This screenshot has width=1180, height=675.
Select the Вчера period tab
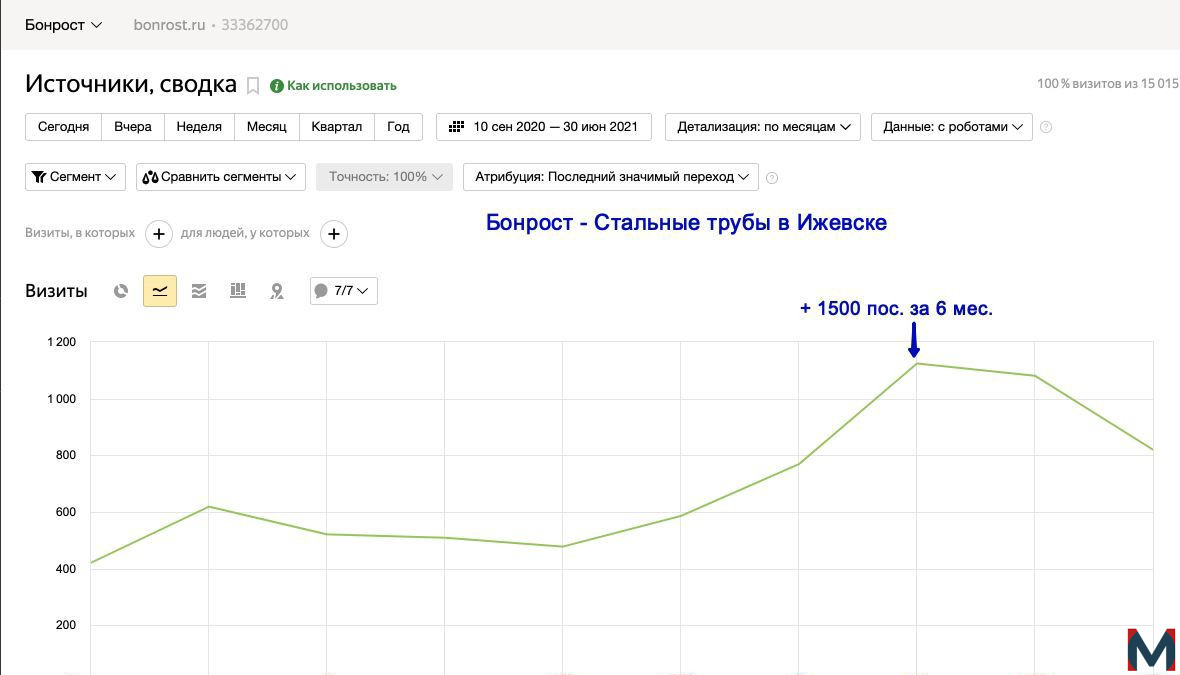tap(132, 127)
